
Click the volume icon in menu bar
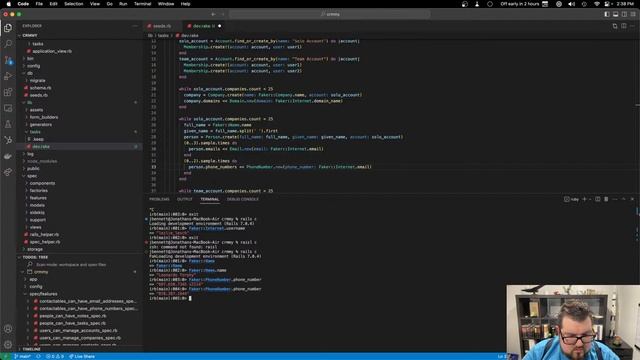point(571,4)
